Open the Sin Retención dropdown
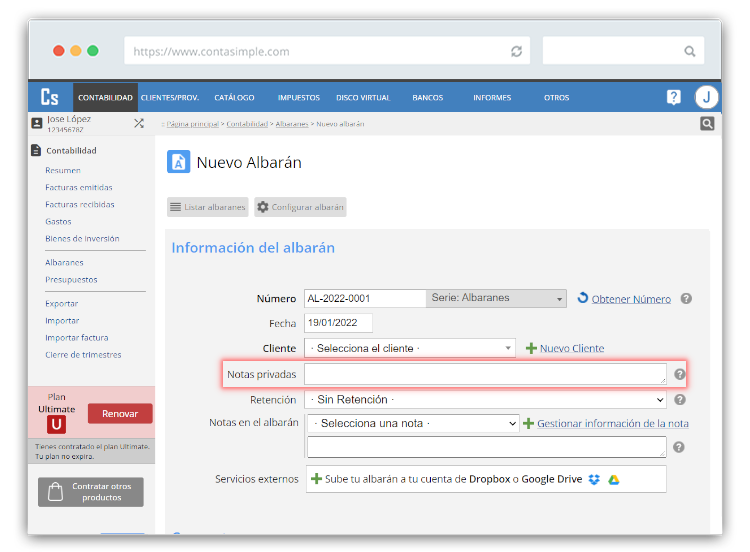This screenshot has height=552, width=750. [485, 399]
